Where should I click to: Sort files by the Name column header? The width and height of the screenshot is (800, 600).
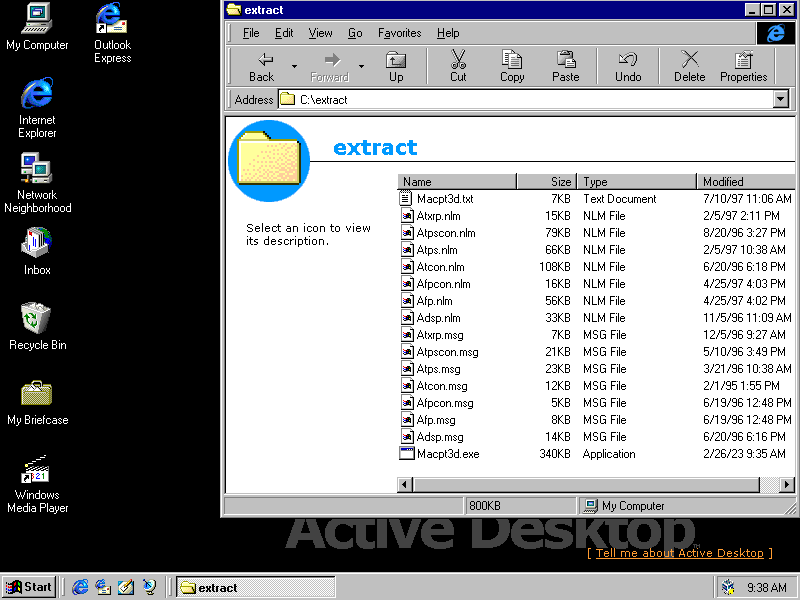(457, 182)
